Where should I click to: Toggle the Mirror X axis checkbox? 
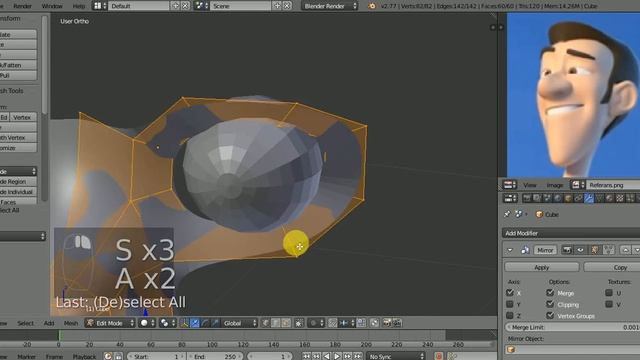point(509,293)
